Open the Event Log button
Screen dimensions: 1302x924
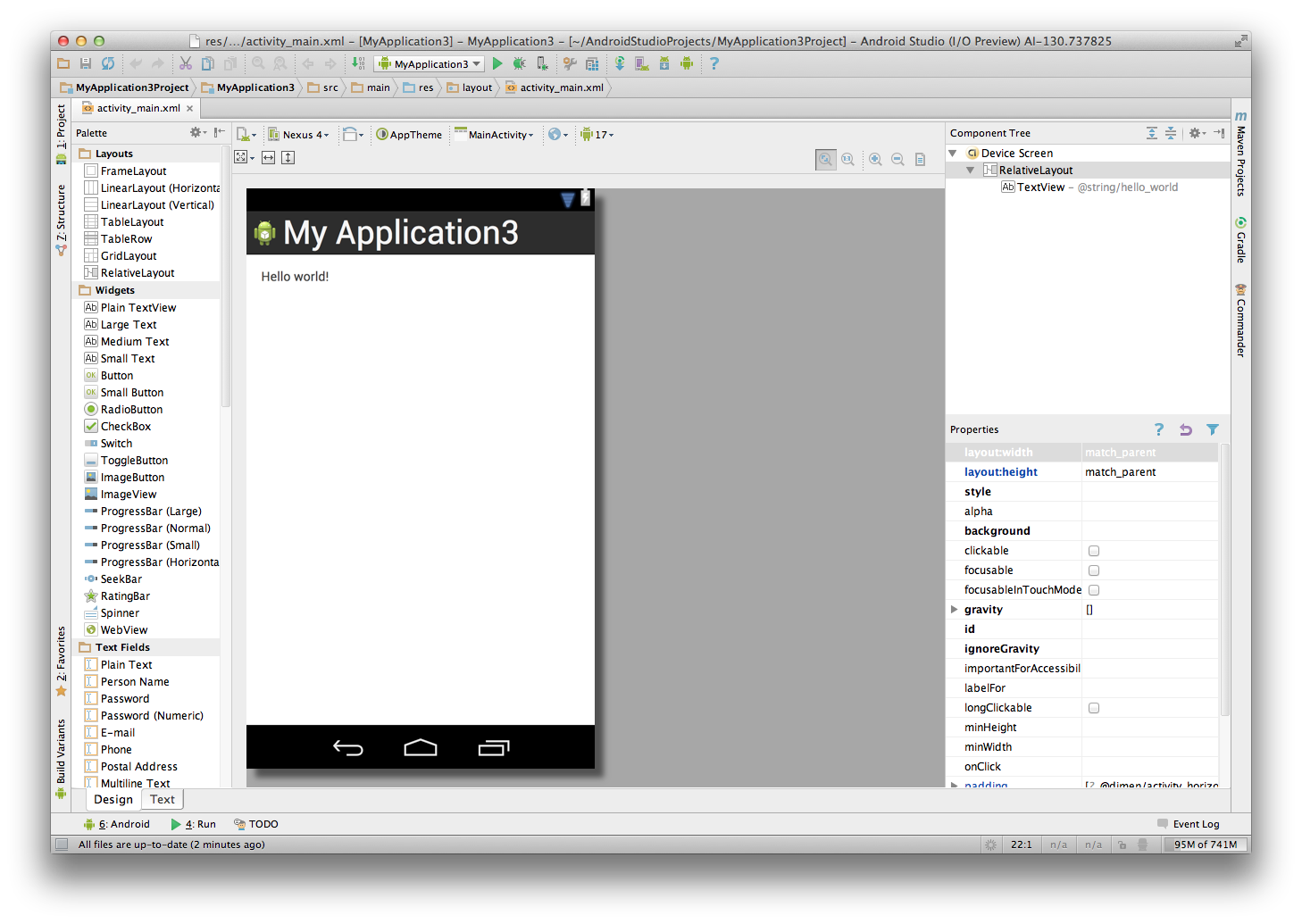[1189, 824]
